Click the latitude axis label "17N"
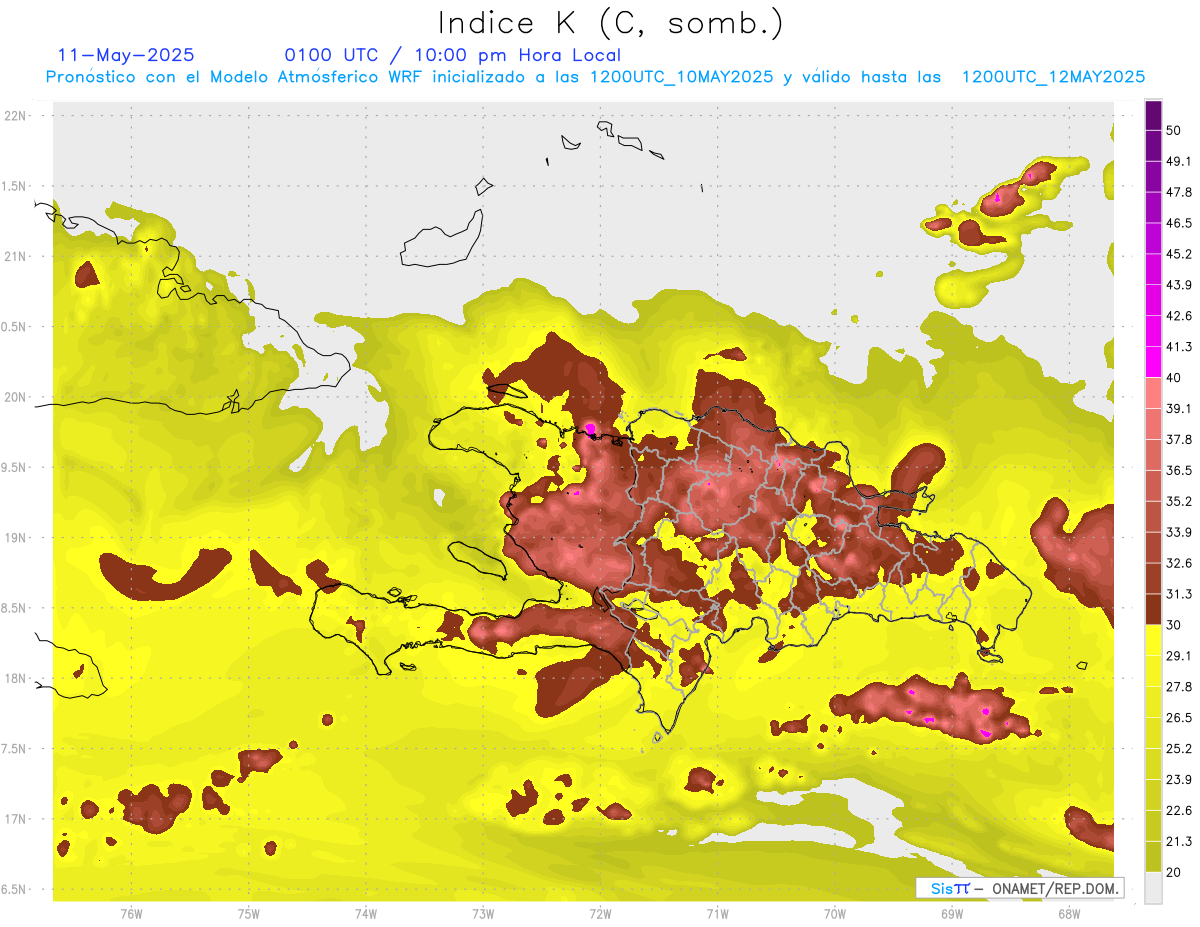The image size is (1200, 927). tap(15, 819)
